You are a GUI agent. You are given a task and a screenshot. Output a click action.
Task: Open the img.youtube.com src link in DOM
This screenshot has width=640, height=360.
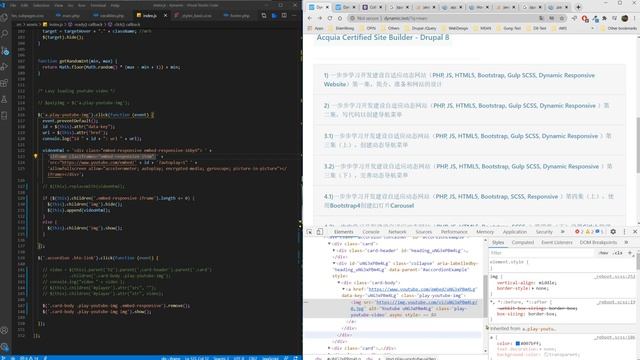(426, 302)
